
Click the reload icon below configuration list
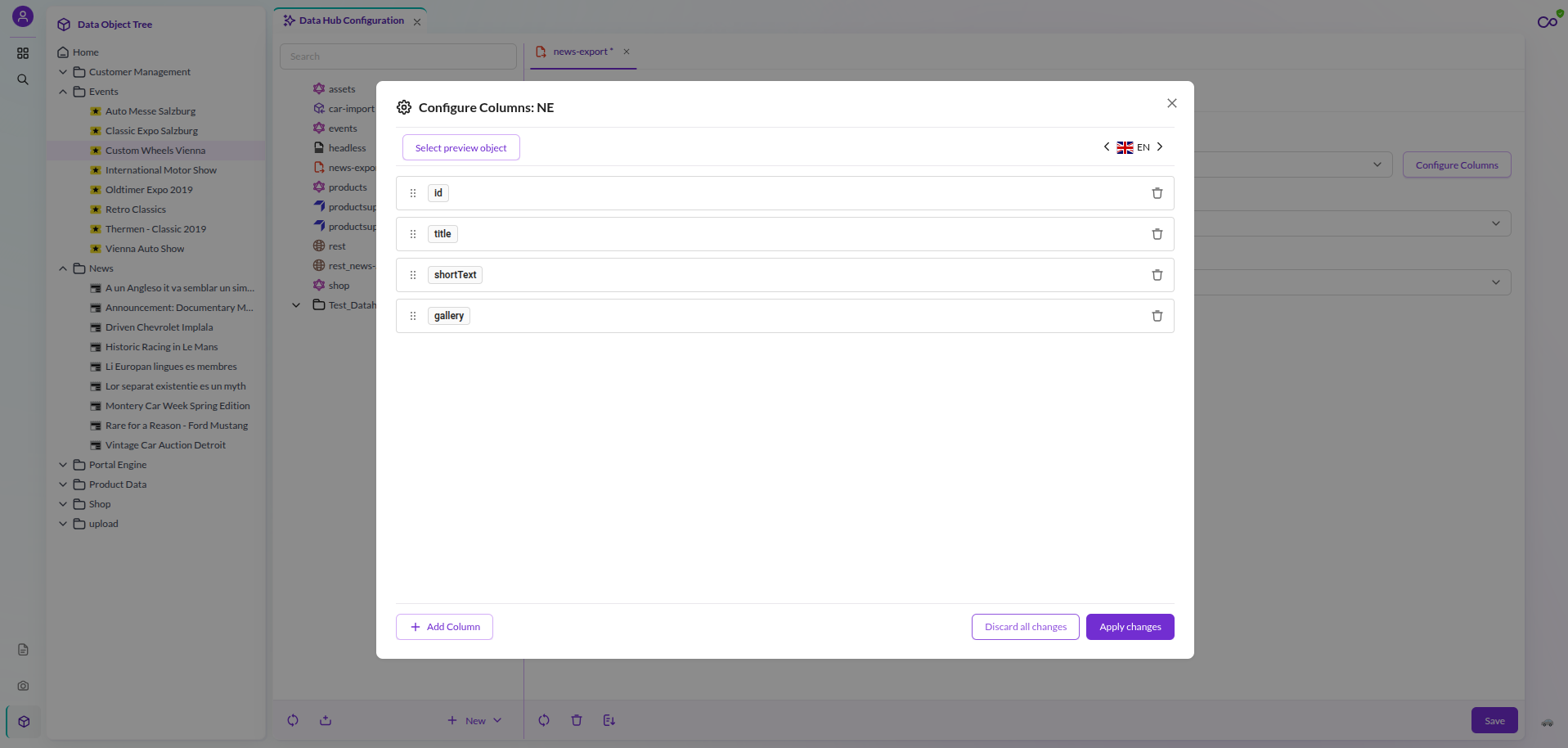click(293, 720)
